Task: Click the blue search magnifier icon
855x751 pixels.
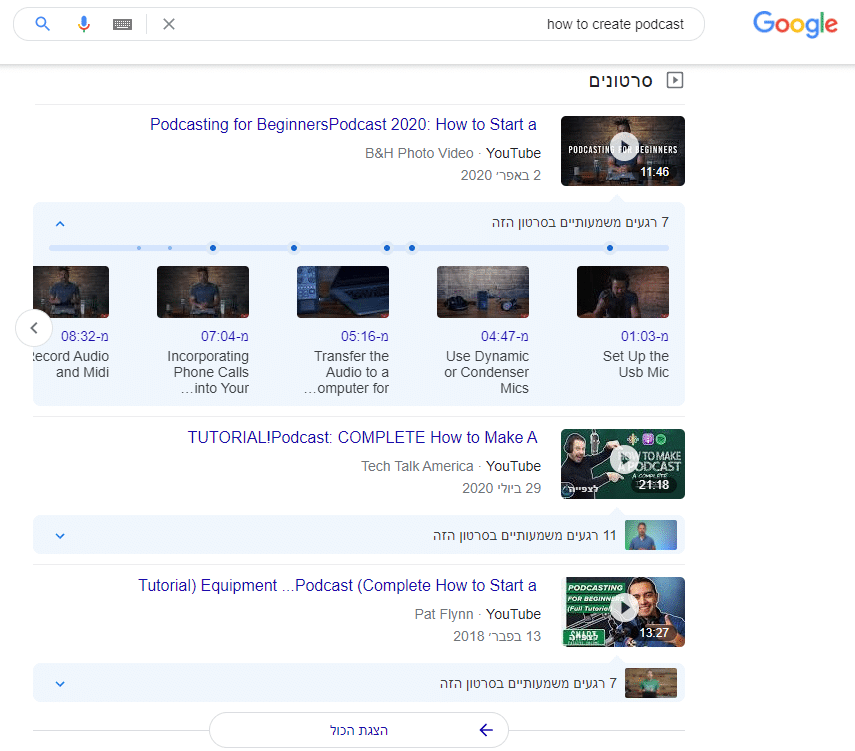Action: 42,24
